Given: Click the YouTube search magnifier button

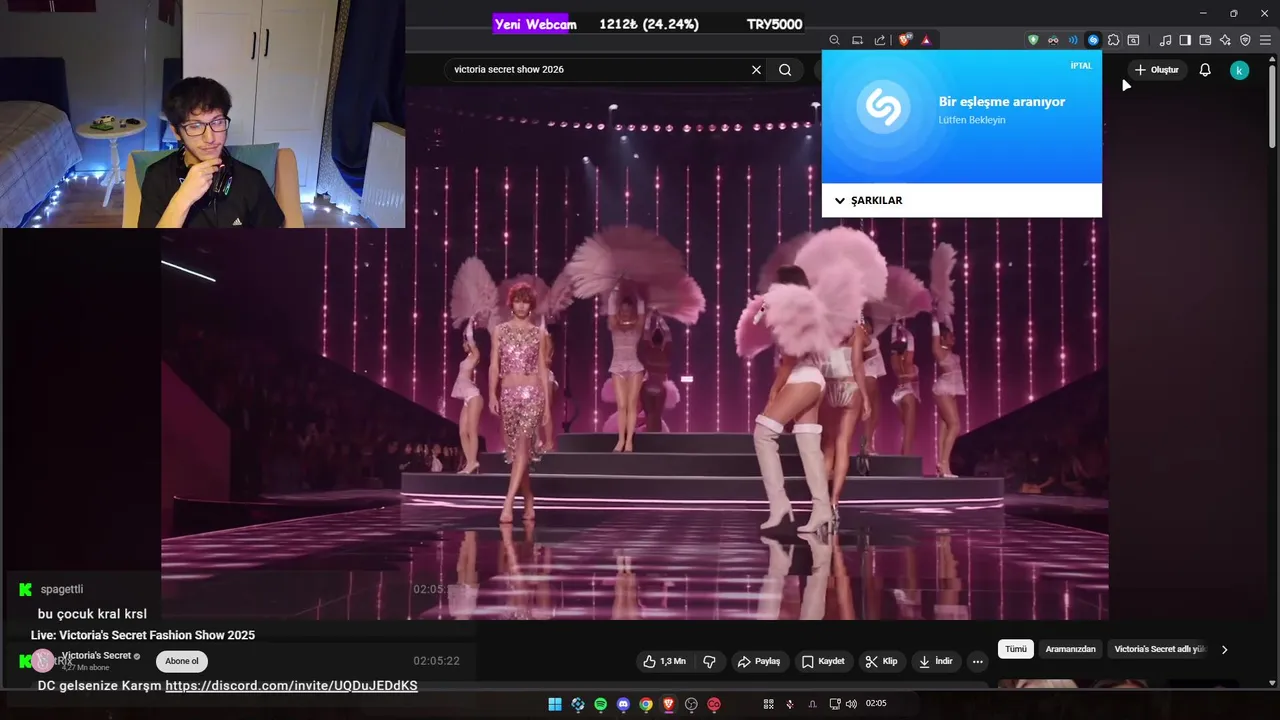Looking at the screenshot, I should click(785, 70).
